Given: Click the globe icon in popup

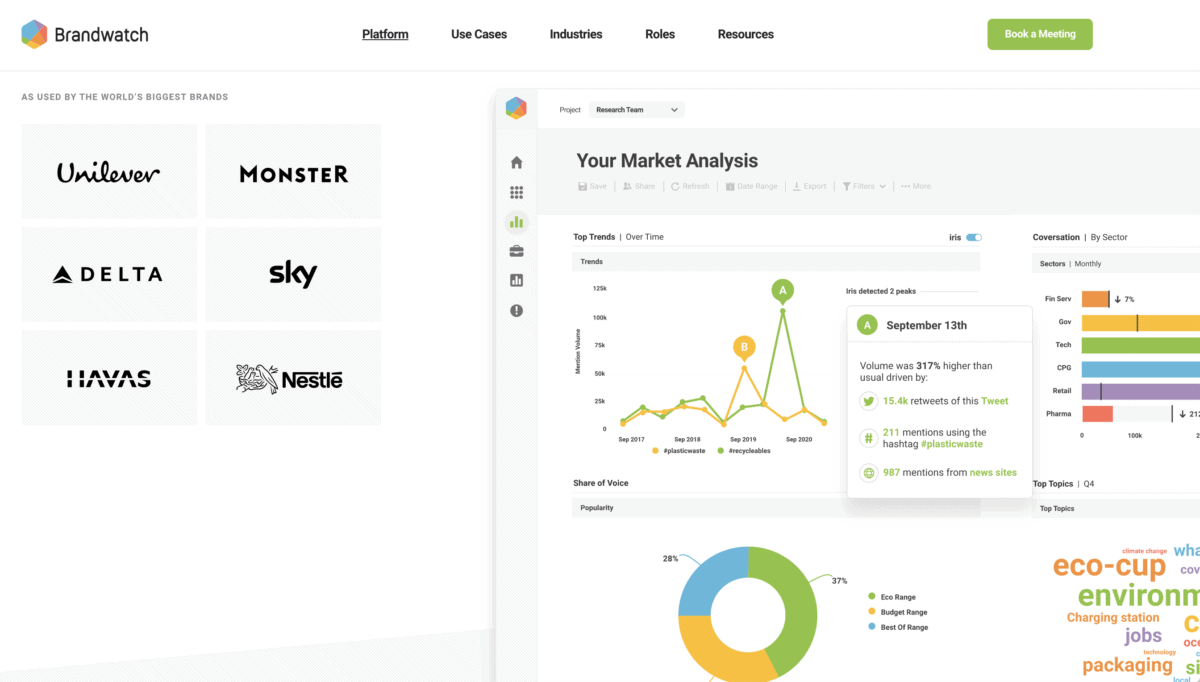Looking at the screenshot, I should click(x=869, y=472).
